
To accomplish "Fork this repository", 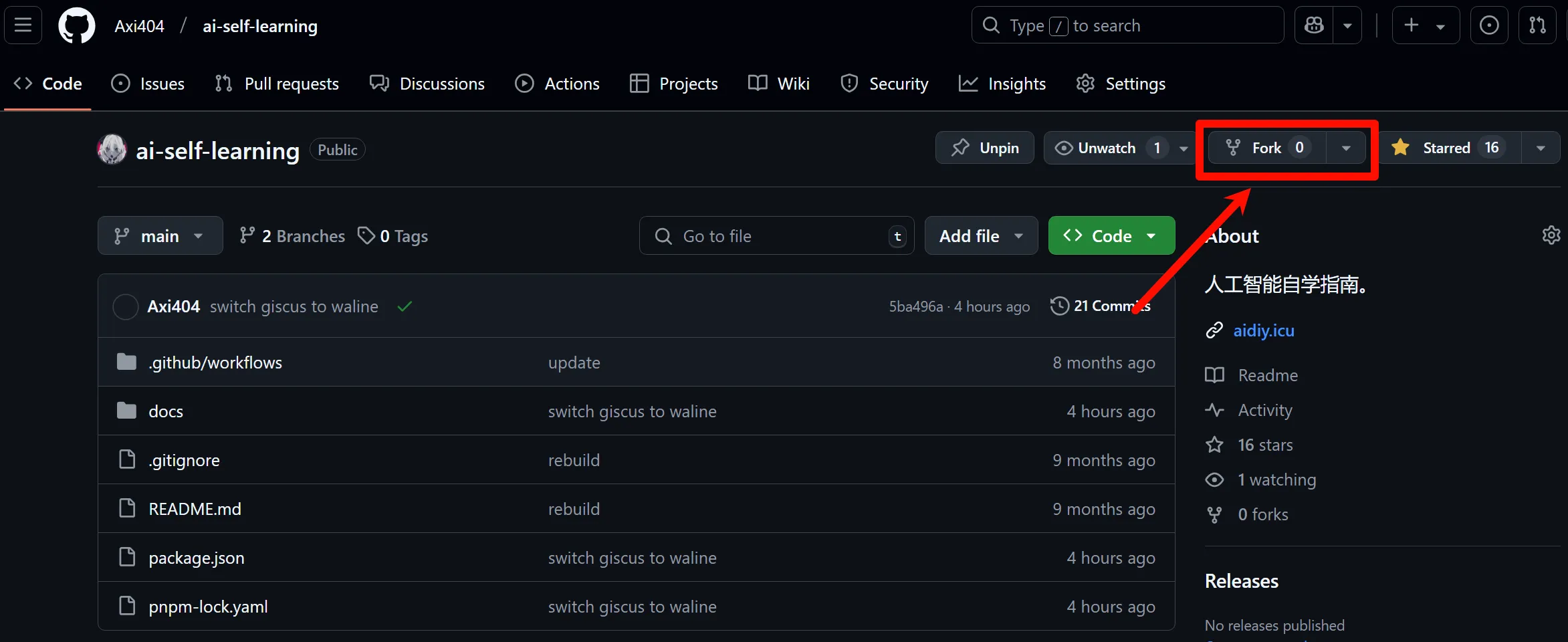I will coord(1267,148).
